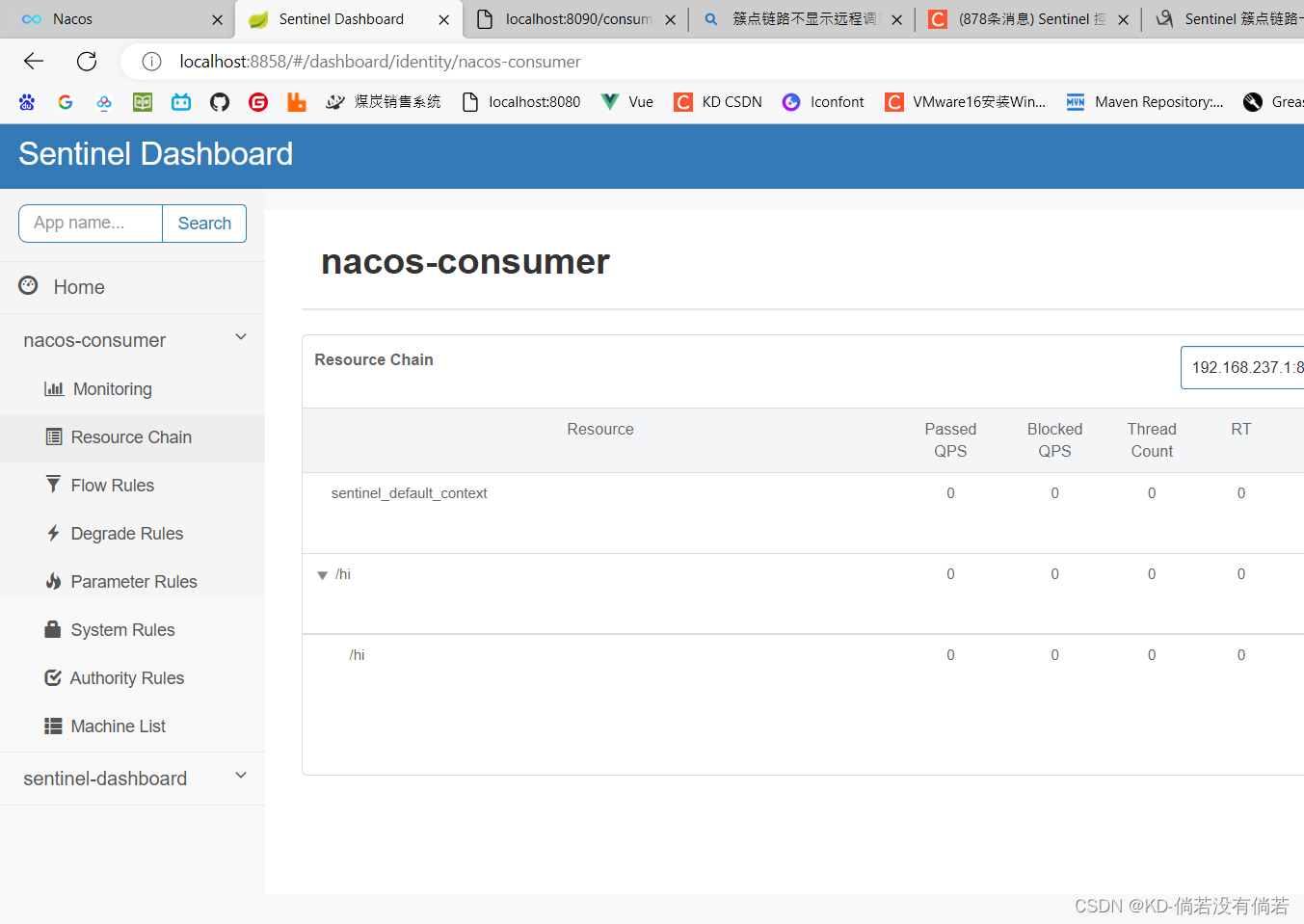Click the Resource Chain list icon
This screenshot has height=924, width=1304.
pos(54,436)
